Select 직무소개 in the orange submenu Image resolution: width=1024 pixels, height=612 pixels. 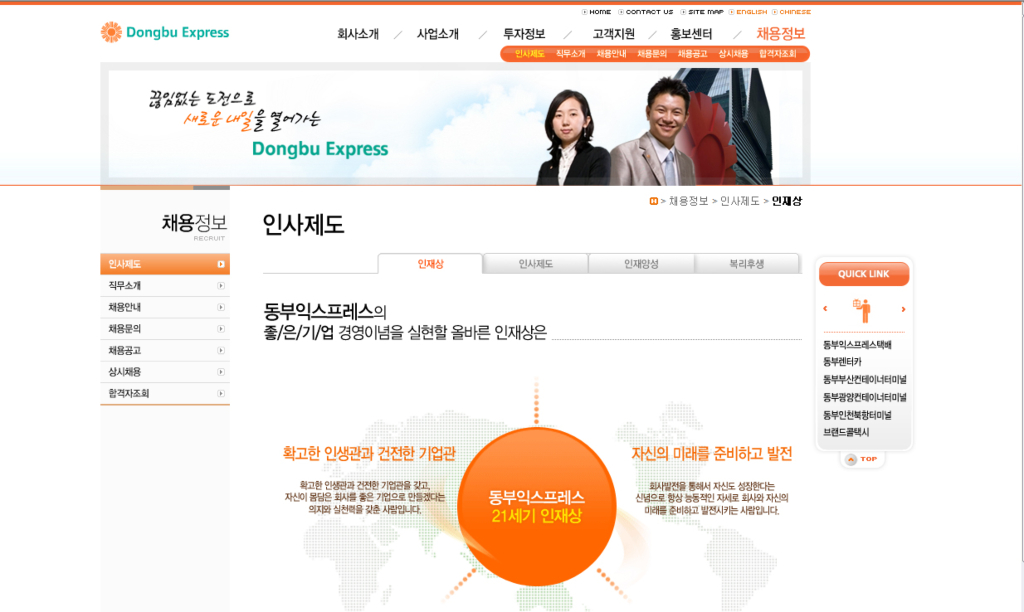point(571,54)
